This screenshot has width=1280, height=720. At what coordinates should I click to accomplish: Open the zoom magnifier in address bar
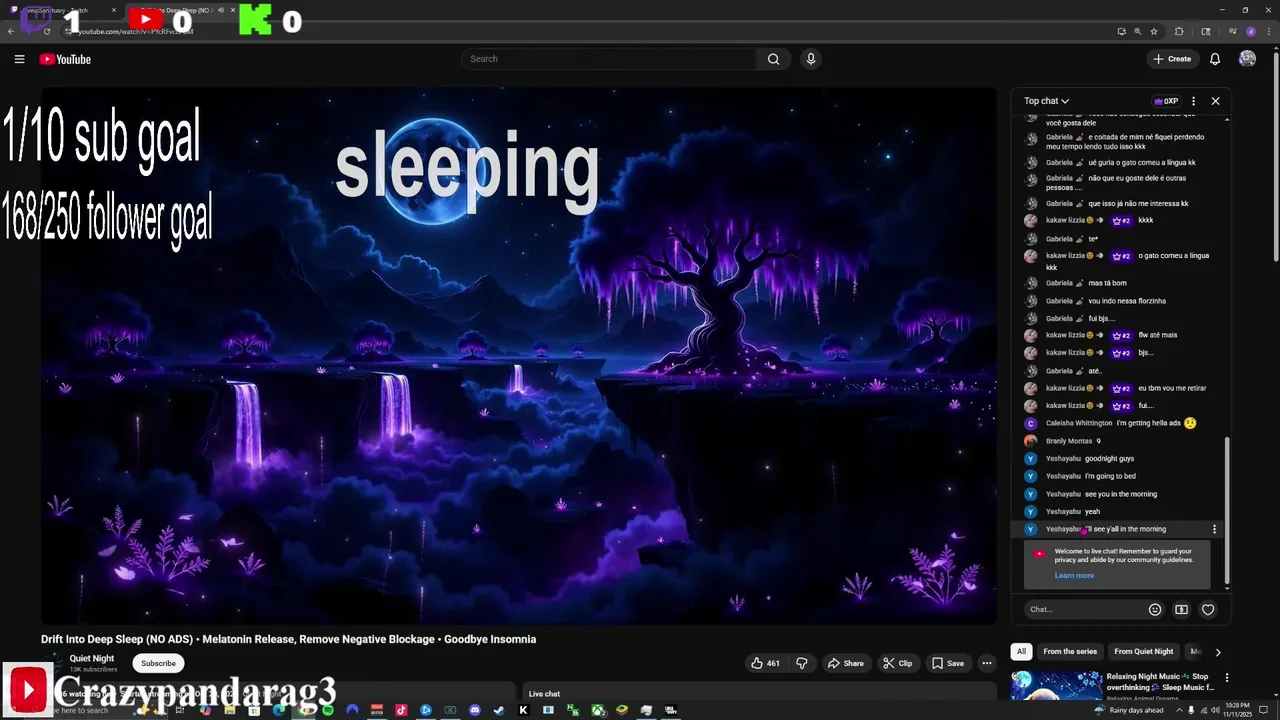pyautogui.click(x=1137, y=31)
